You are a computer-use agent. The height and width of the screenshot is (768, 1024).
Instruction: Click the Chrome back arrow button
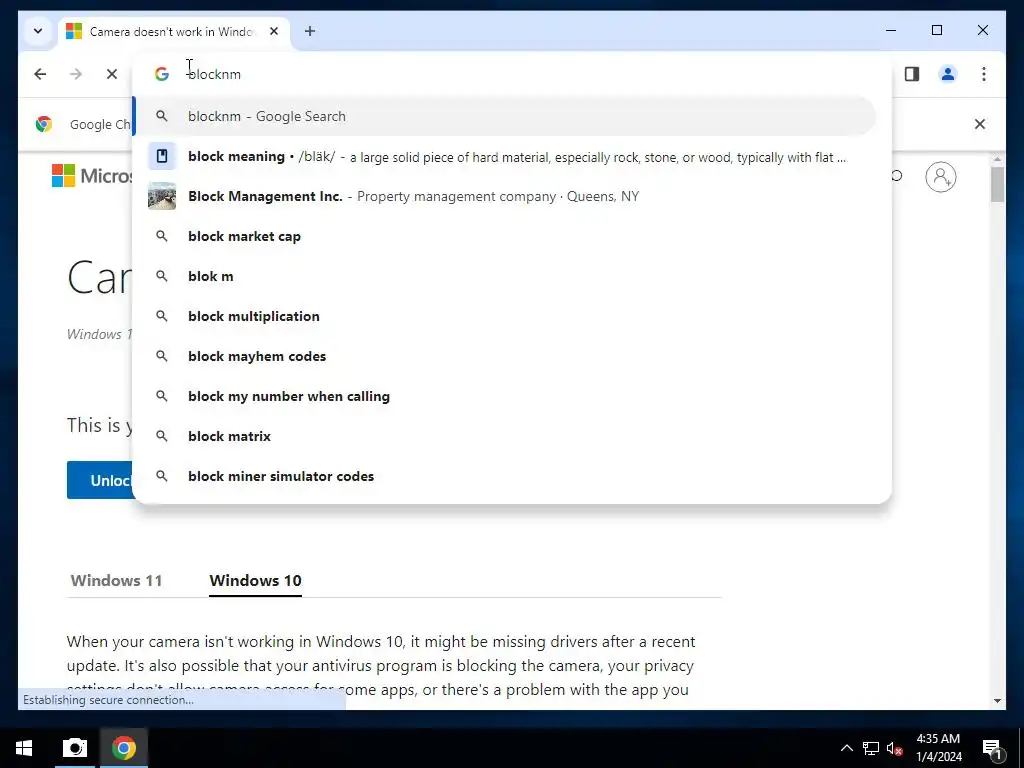(x=40, y=74)
